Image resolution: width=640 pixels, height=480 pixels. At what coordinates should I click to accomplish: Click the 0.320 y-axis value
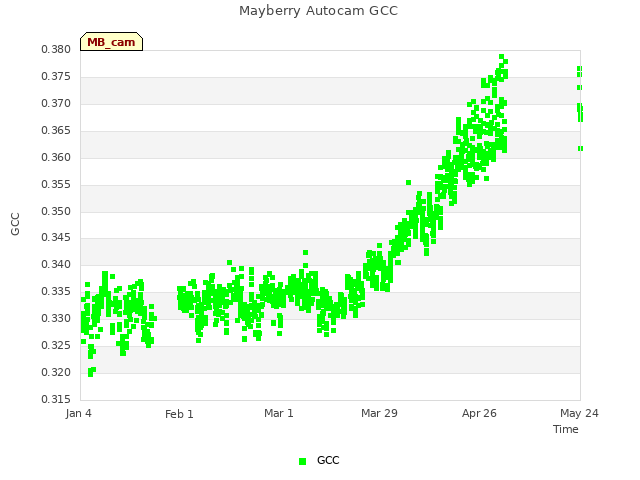point(56,372)
